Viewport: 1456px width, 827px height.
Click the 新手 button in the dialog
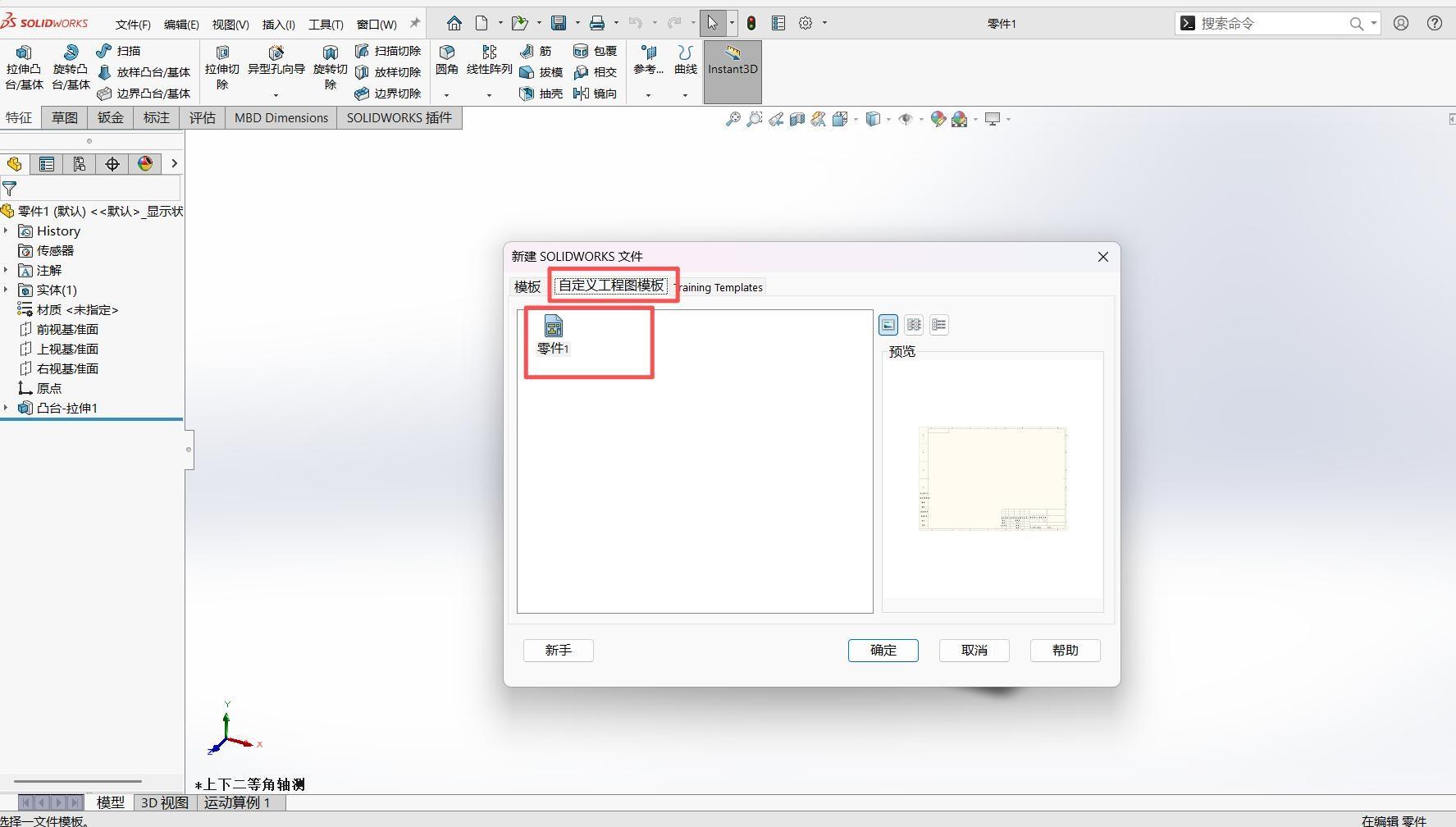(x=559, y=651)
